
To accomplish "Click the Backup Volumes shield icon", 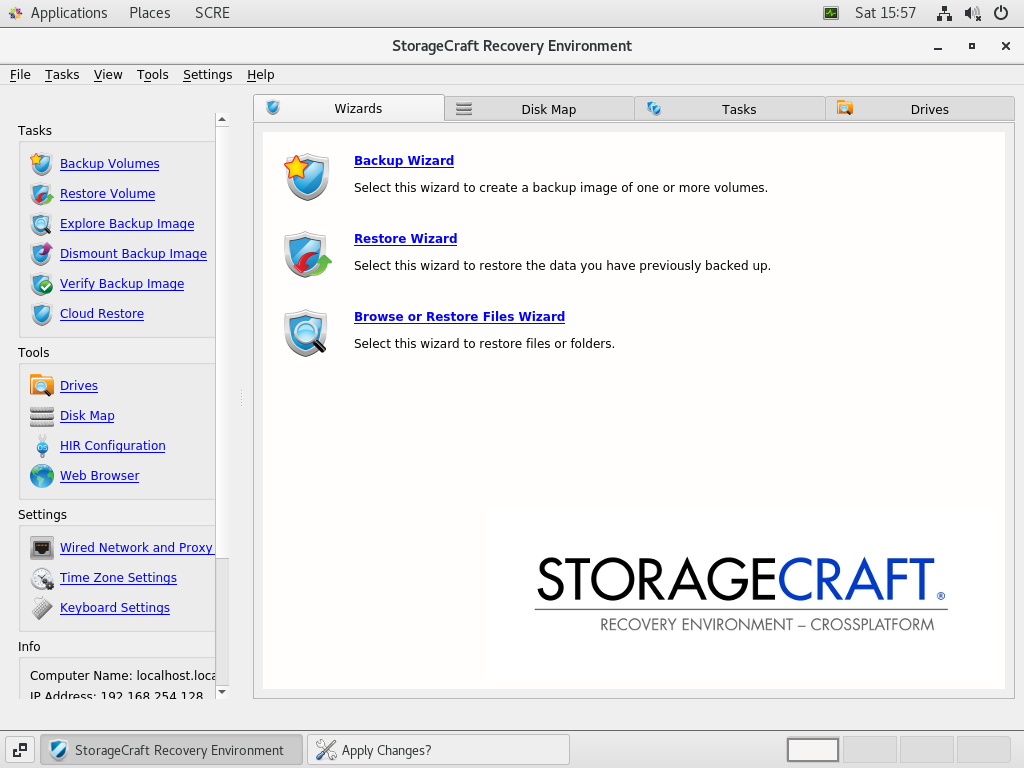I will (x=41, y=163).
